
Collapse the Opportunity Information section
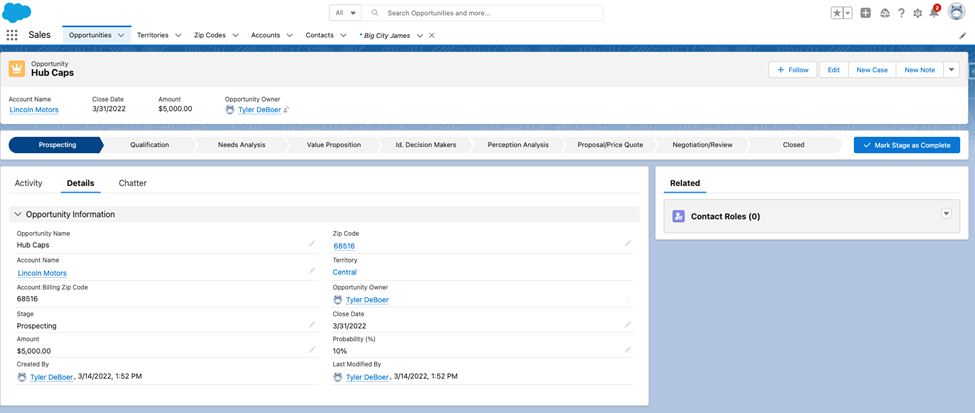[x=18, y=214]
